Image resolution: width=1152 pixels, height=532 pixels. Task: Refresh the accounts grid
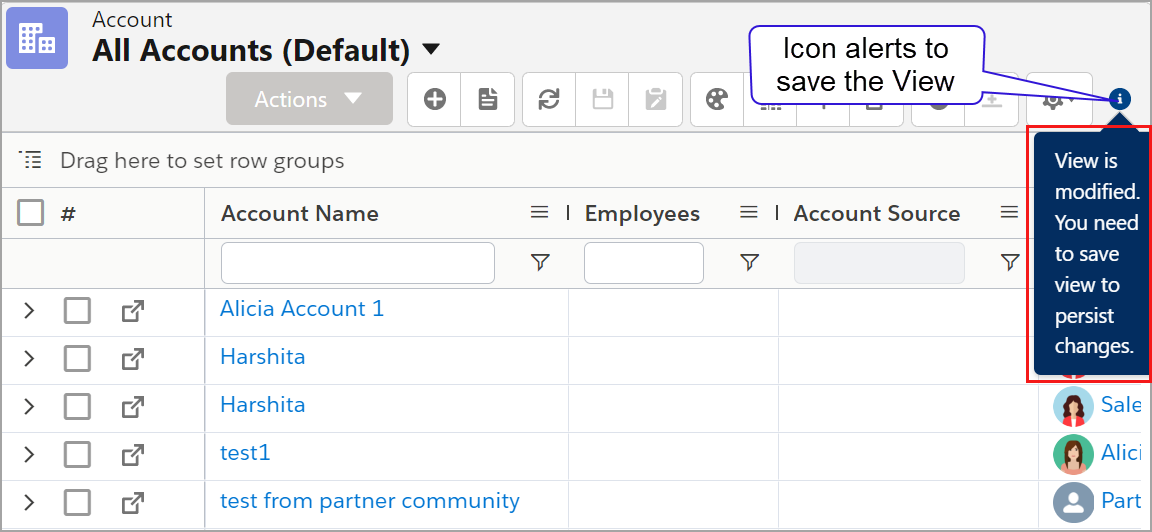[x=549, y=99]
